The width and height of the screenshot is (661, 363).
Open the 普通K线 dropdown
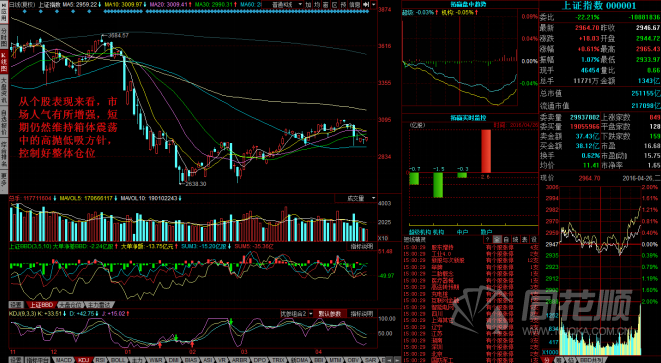tap(282, 4)
